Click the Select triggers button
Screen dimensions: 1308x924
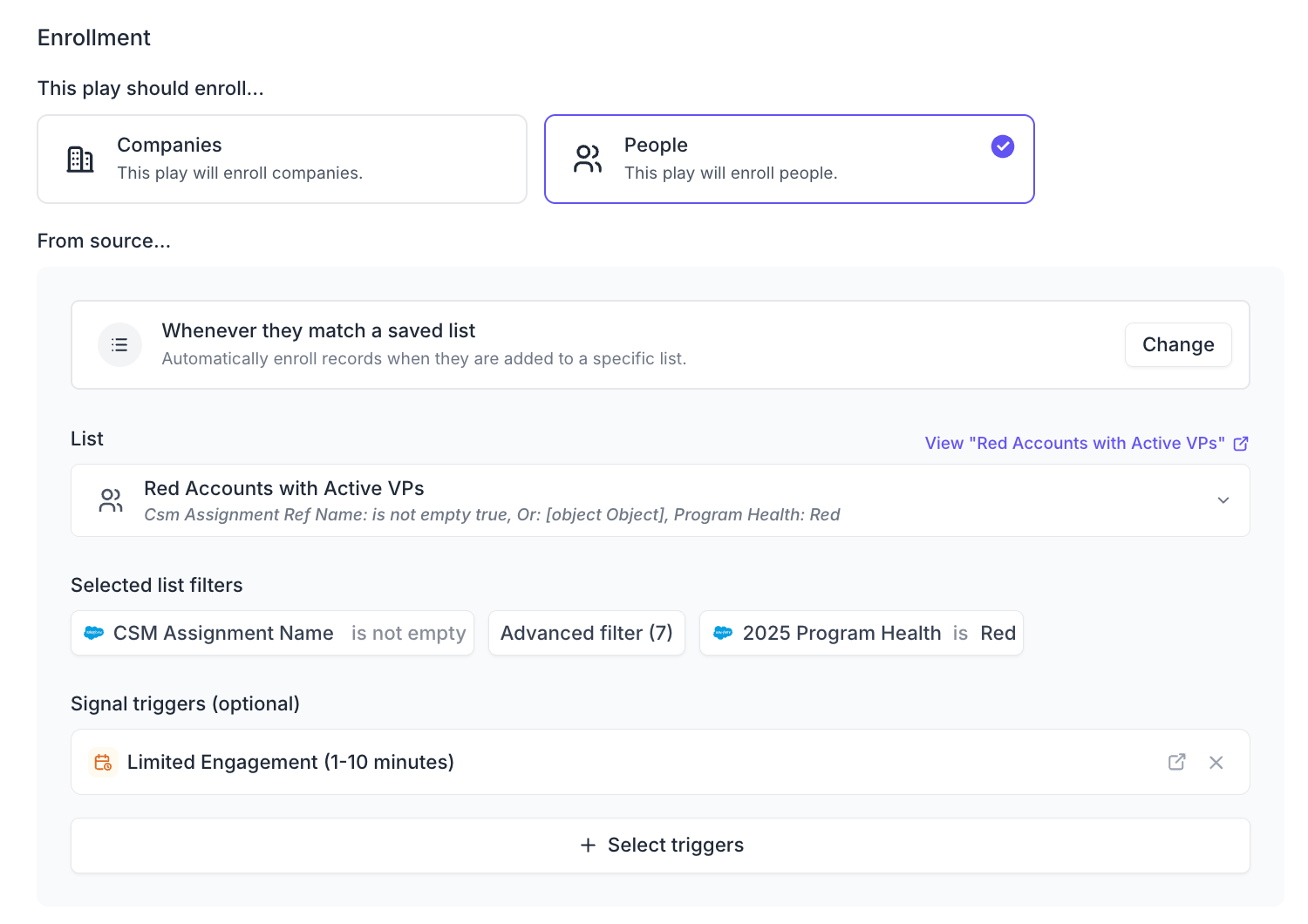point(660,846)
